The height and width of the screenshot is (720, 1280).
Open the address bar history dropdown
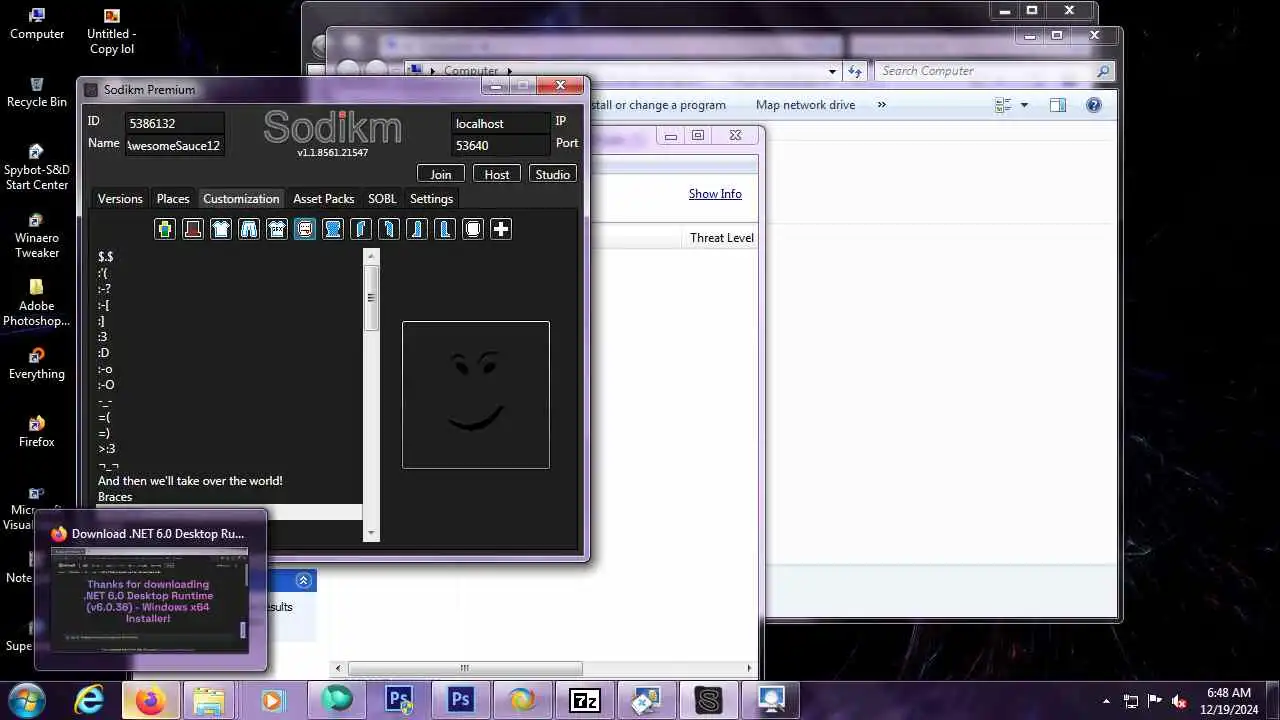(x=832, y=71)
